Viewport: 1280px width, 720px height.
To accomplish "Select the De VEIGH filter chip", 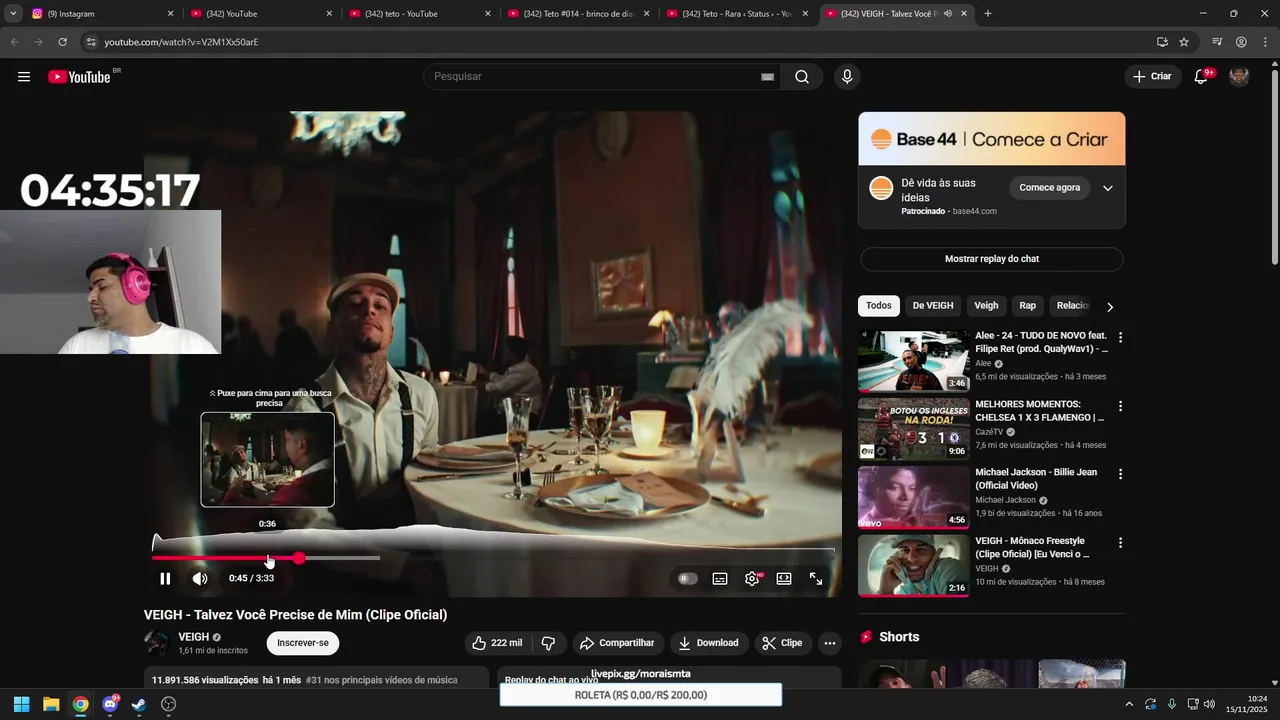I will [933, 306].
